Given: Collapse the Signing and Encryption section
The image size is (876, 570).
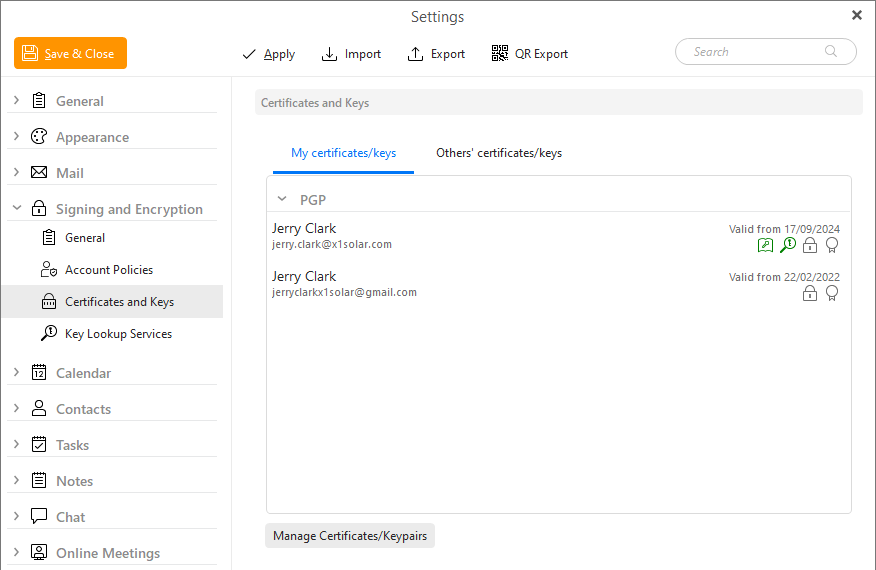Looking at the screenshot, I should point(16,208).
